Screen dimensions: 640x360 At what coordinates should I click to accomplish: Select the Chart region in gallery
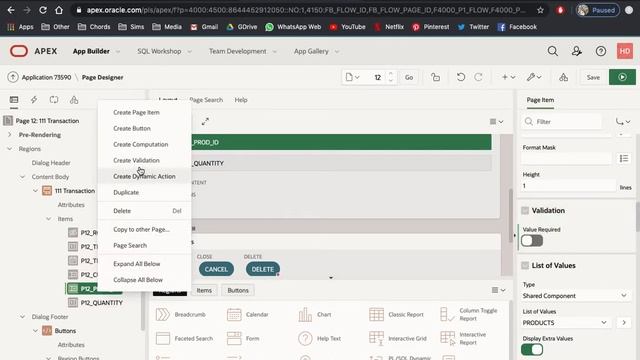point(315,314)
